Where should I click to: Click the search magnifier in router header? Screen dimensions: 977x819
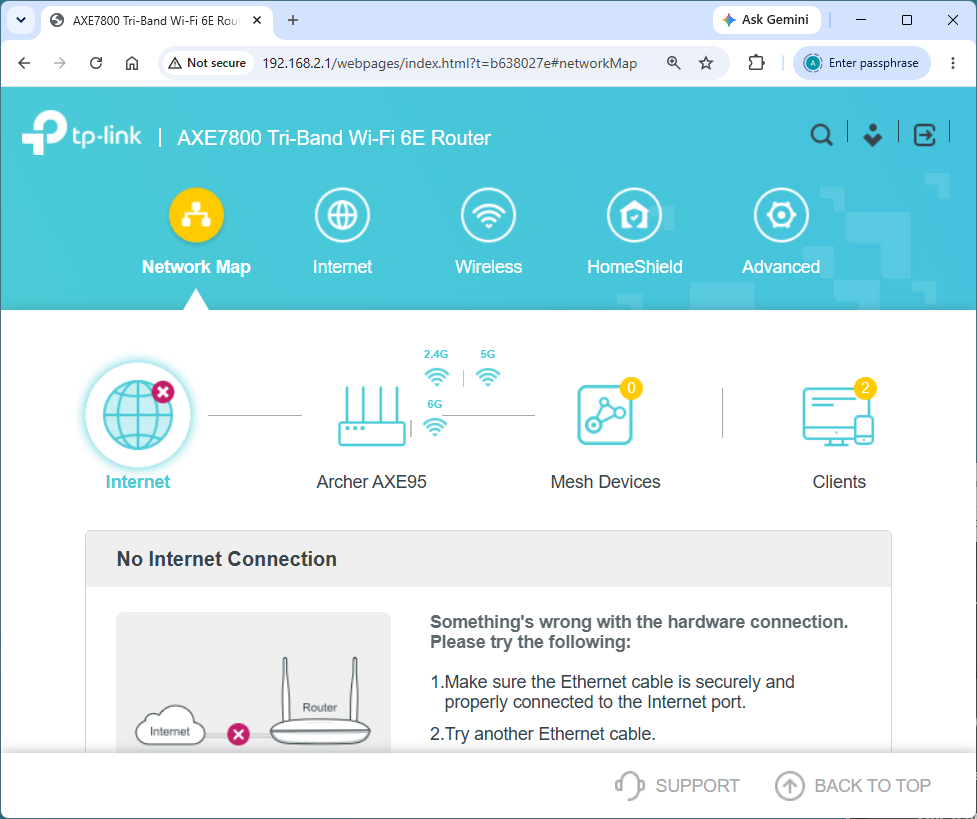821,135
